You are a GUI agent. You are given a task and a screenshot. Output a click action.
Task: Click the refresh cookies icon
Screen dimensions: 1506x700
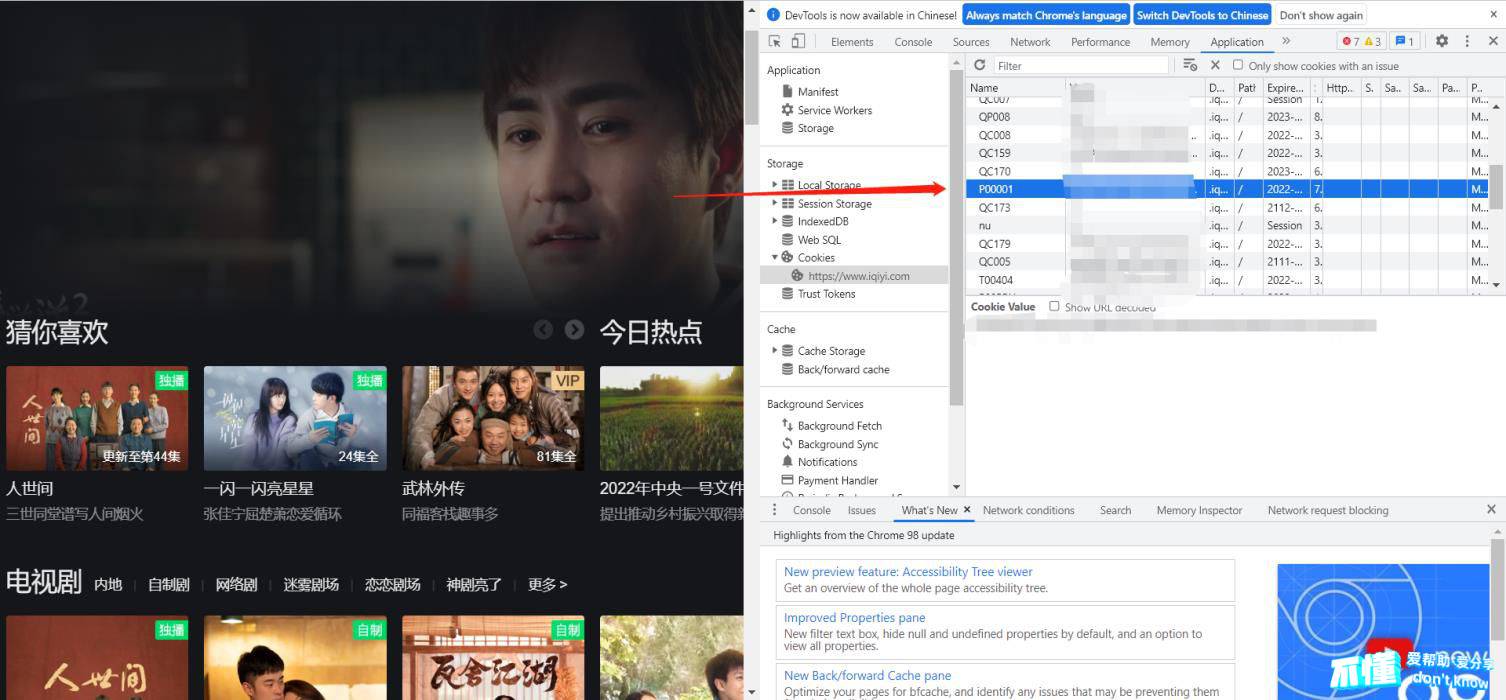(980, 65)
